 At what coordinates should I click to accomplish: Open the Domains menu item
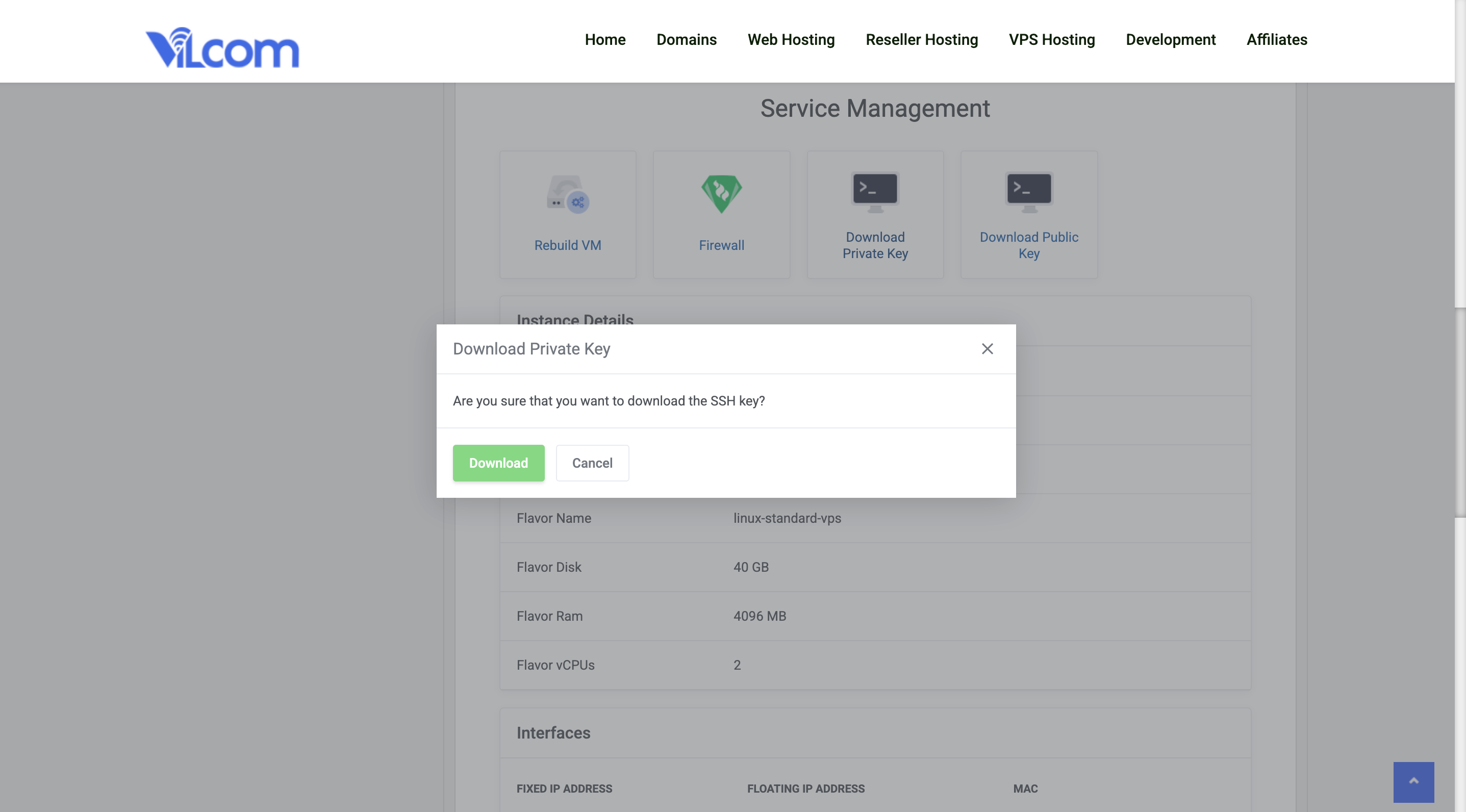[x=687, y=40]
